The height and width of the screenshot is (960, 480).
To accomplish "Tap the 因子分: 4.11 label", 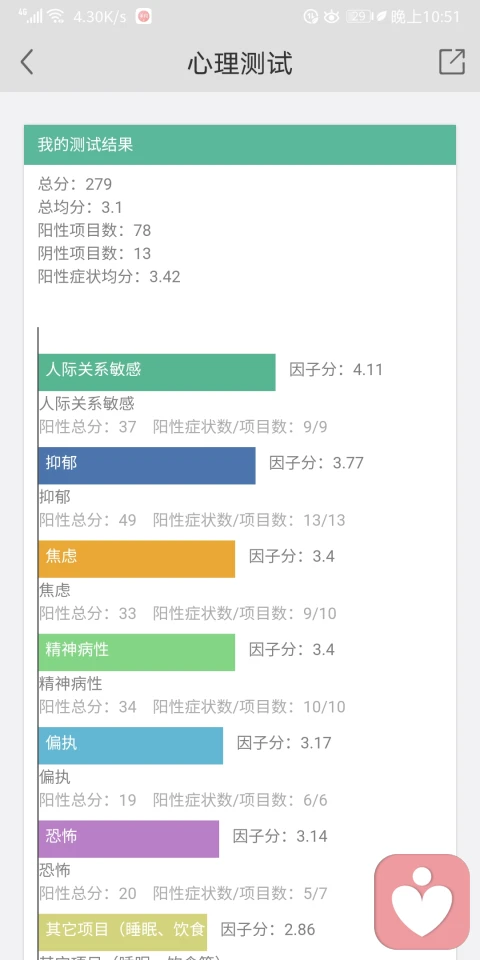I will (x=336, y=370).
